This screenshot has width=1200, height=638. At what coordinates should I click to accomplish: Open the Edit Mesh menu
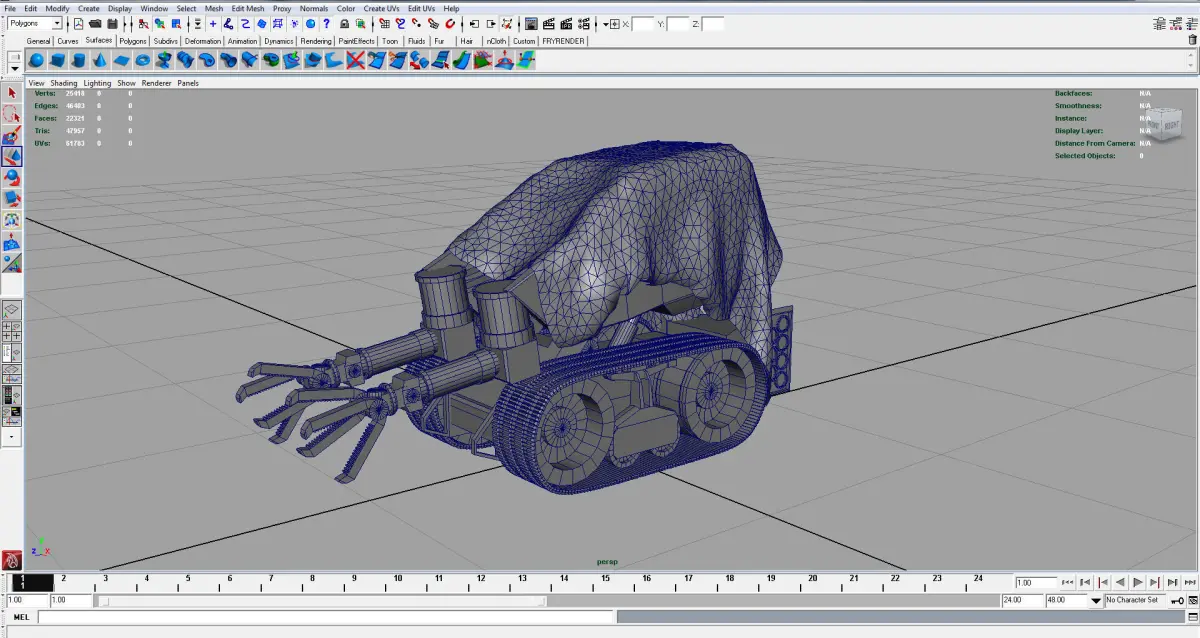point(247,8)
